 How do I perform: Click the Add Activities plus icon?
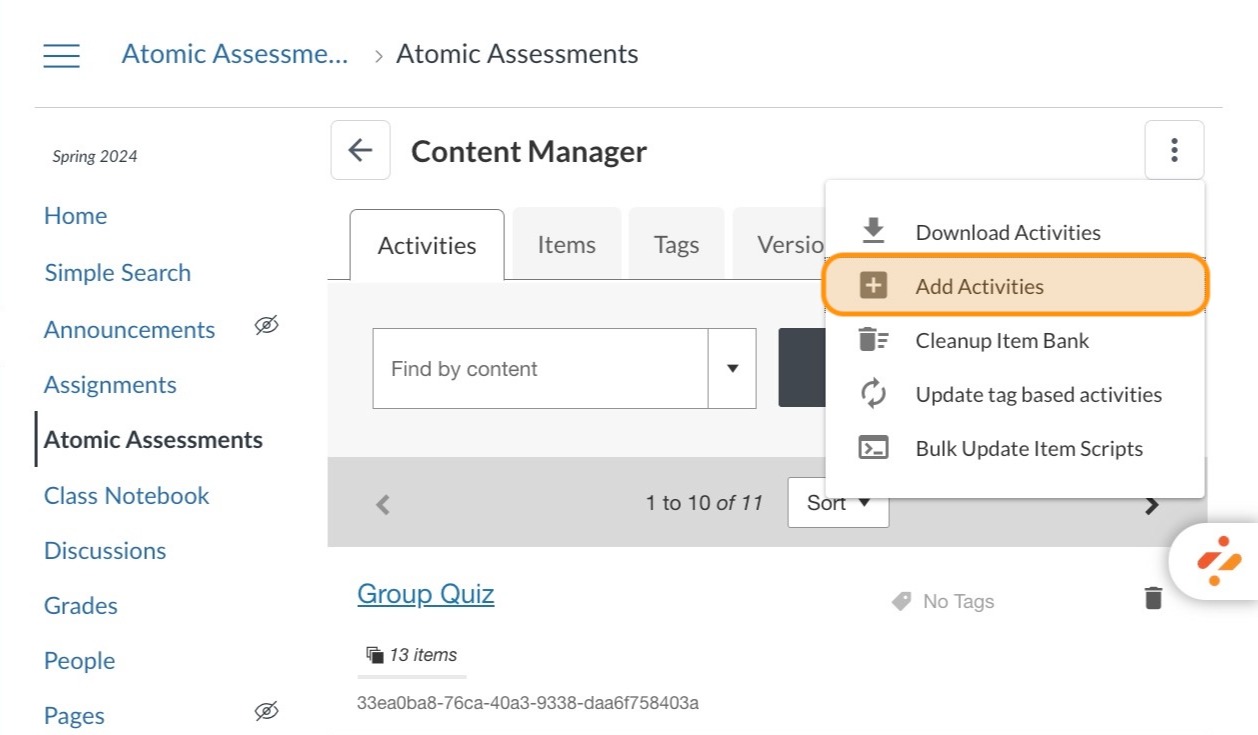(x=873, y=286)
